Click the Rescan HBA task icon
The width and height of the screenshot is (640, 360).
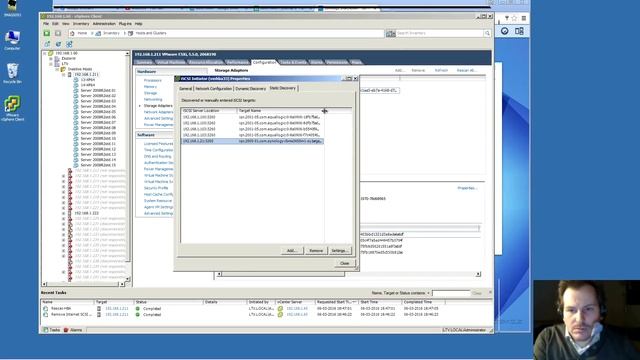point(45,309)
